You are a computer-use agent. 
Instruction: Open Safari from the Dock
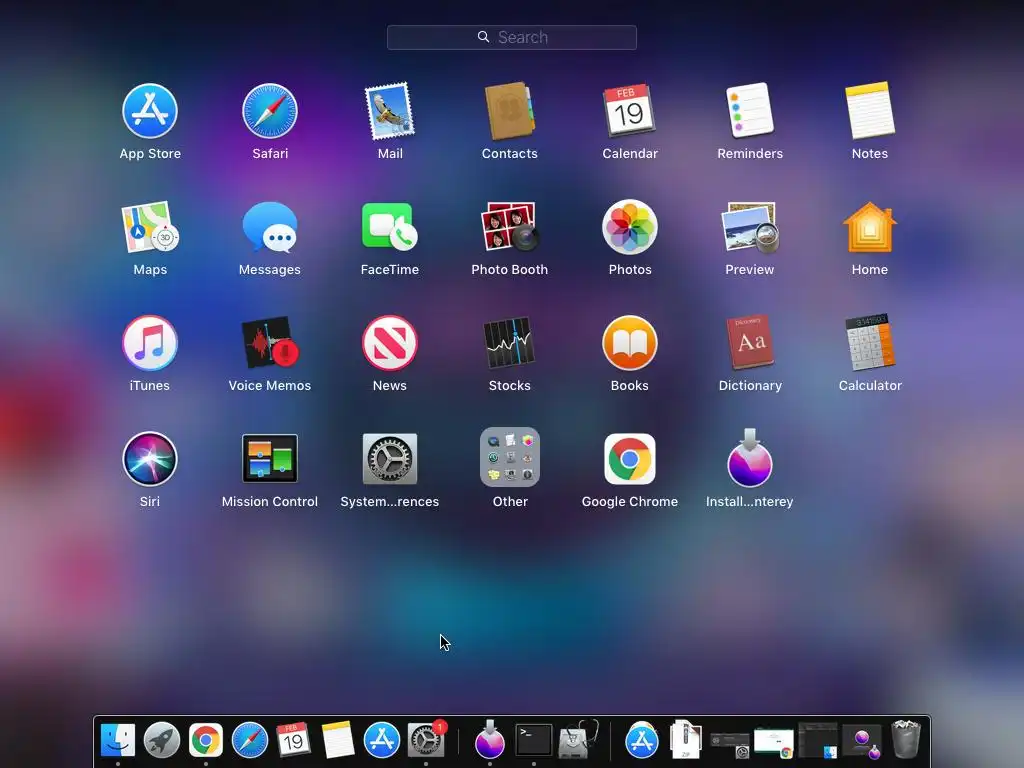[x=249, y=740]
